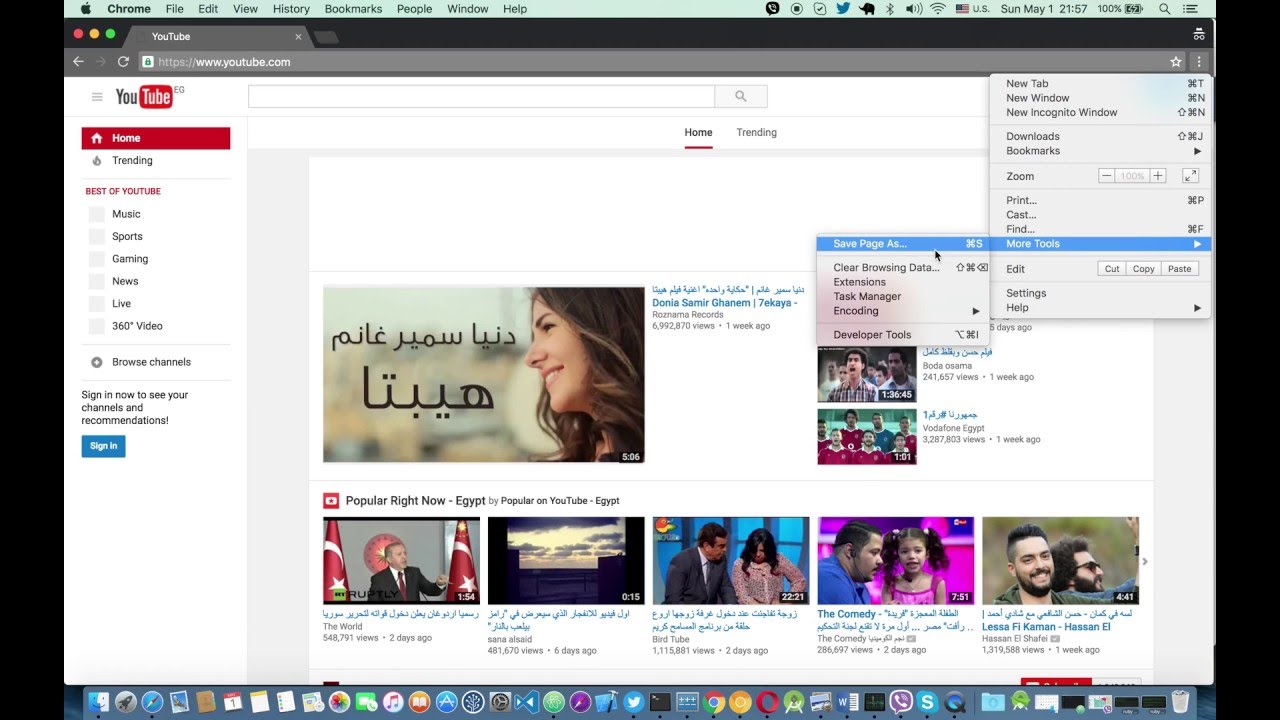1280x720 pixels.
Task: Go back with the browser back arrow
Action: pyautogui.click(x=78, y=62)
